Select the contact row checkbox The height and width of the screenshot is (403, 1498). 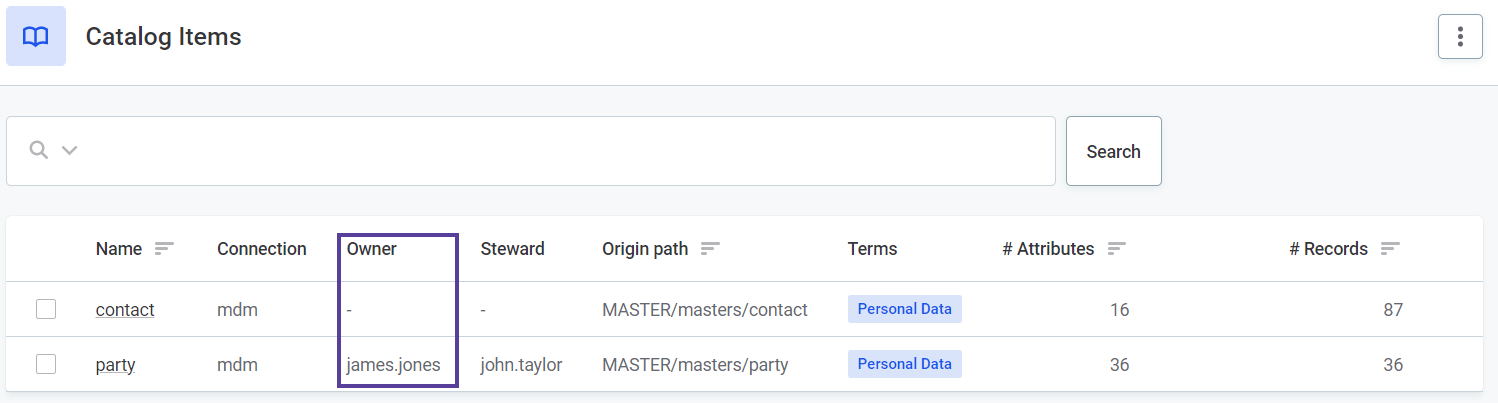tap(46, 309)
